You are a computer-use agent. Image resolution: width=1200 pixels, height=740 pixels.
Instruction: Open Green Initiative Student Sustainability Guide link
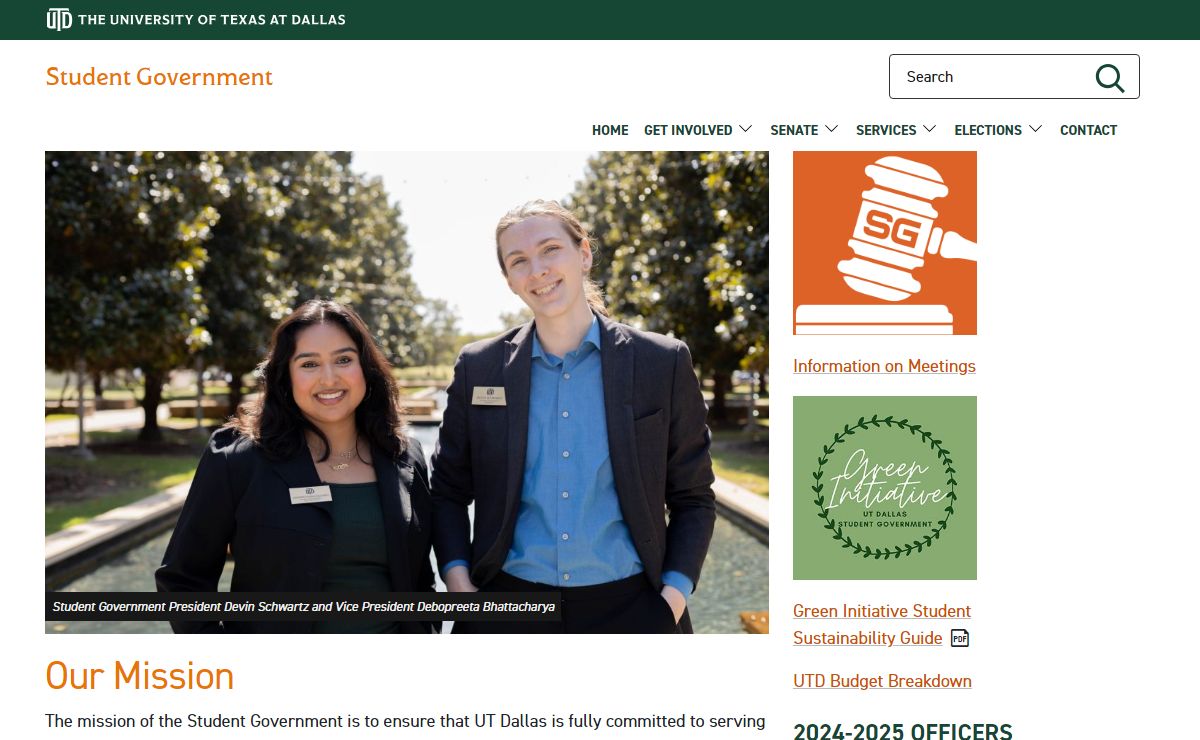coord(882,624)
